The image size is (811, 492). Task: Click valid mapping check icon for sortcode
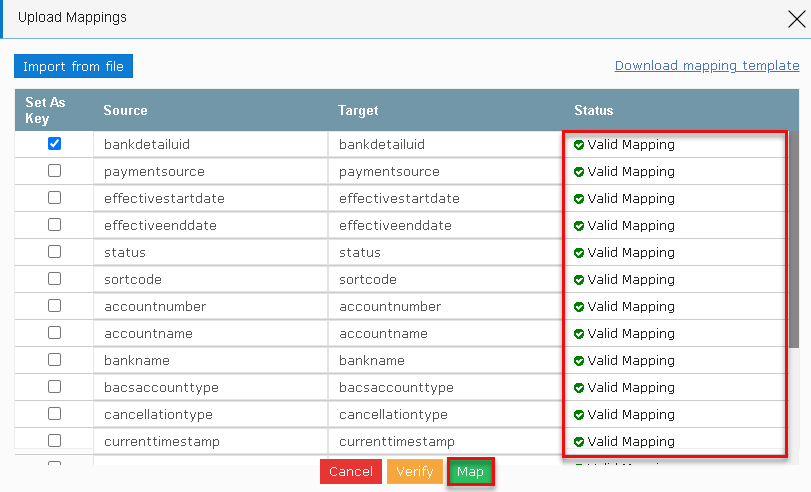579,280
